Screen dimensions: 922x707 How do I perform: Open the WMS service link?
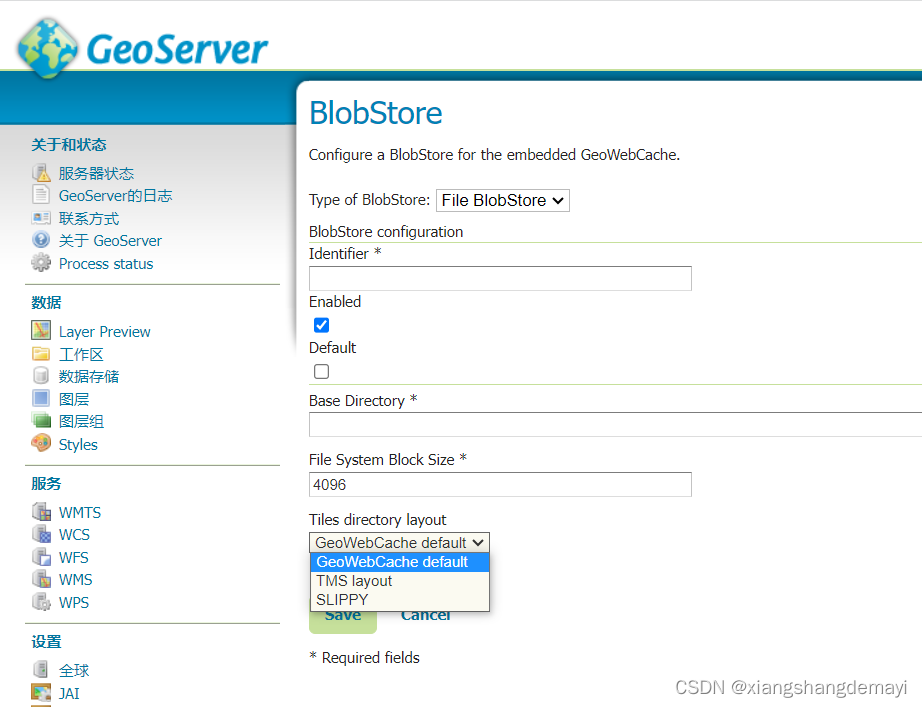pyautogui.click(x=76, y=580)
